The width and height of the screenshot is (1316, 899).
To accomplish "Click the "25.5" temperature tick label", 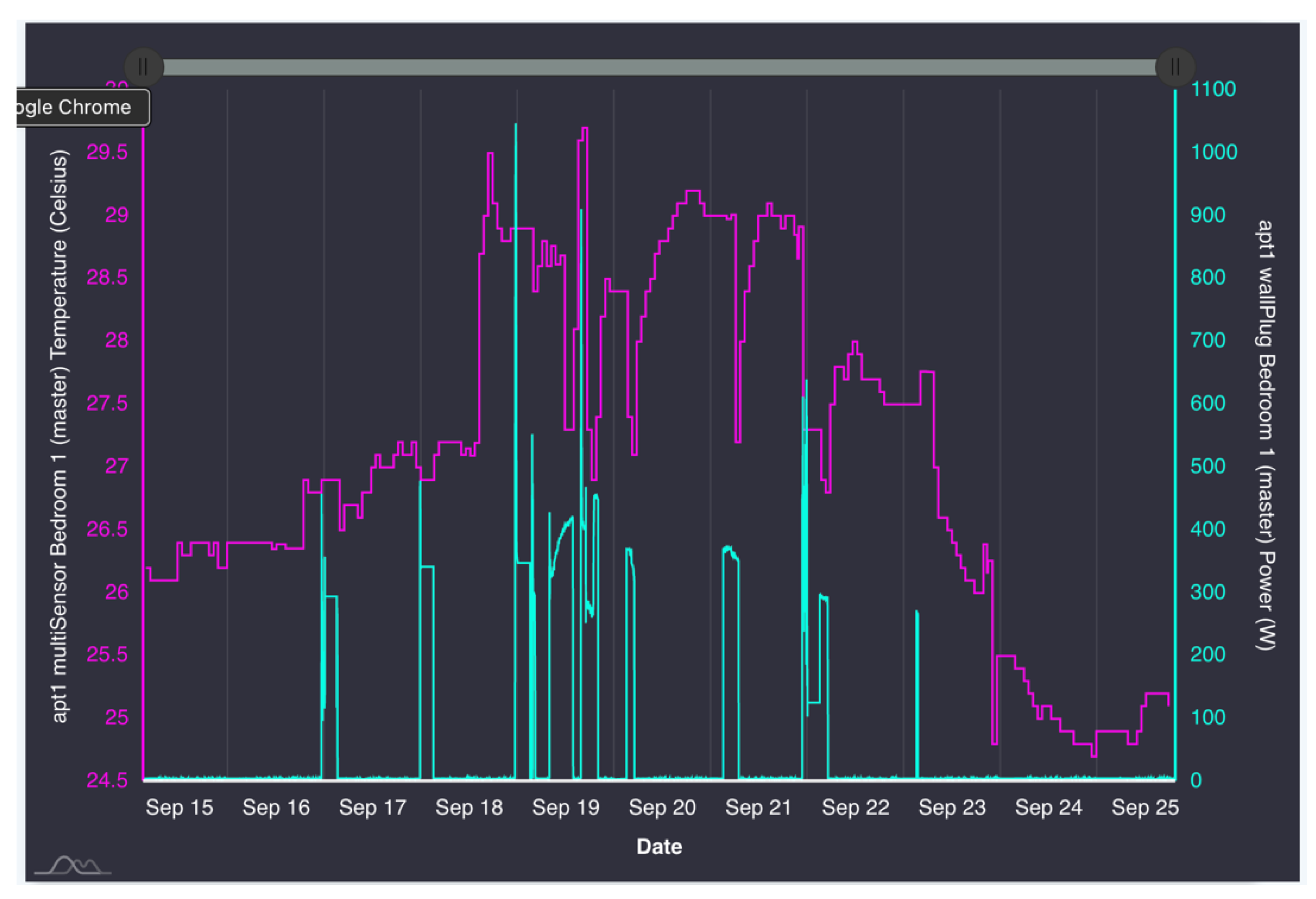I will pyautogui.click(x=107, y=655).
